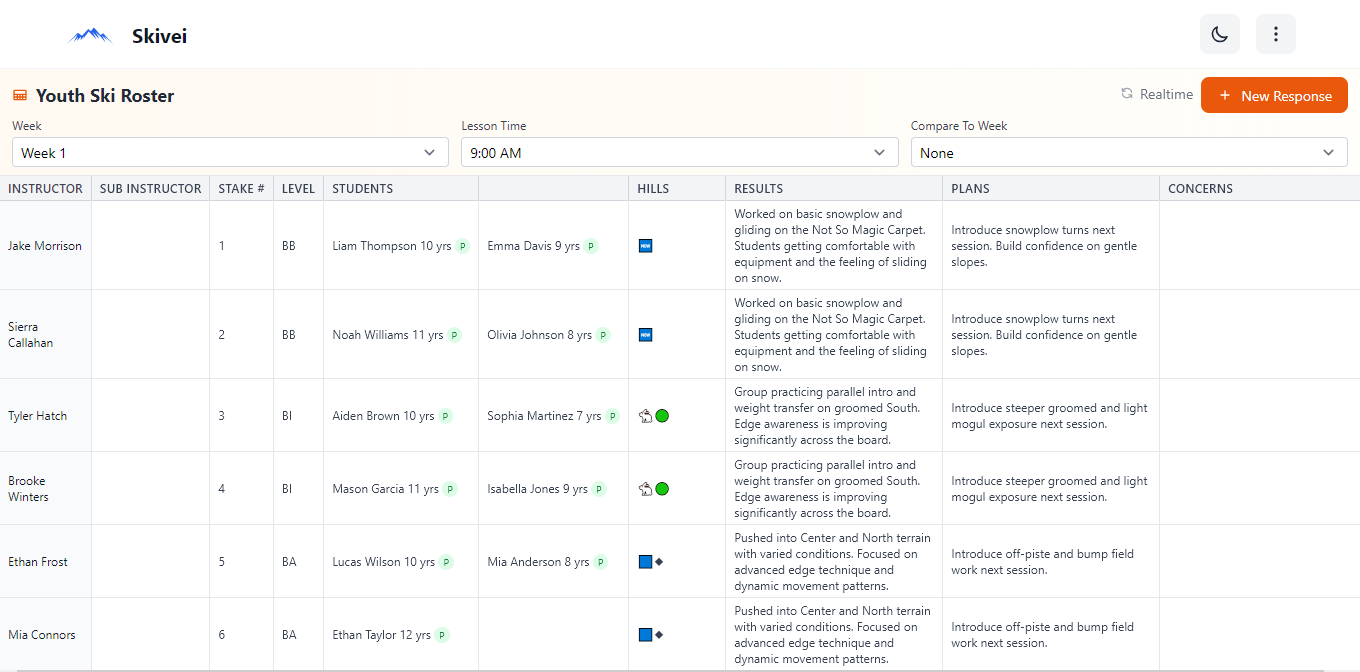Click the green circle in Tyler Hatch's row
Image resolution: width=1360 pixels, height=672 pixels.
662,416
